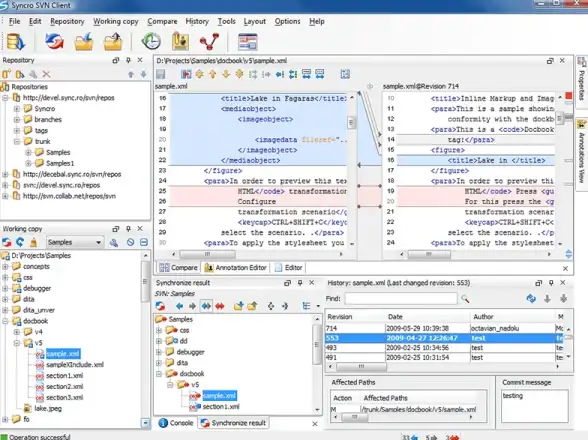Screen dimensions: 588x440
Task: Select lake.jpeg in Working copy tree
Action: (48, 408)
